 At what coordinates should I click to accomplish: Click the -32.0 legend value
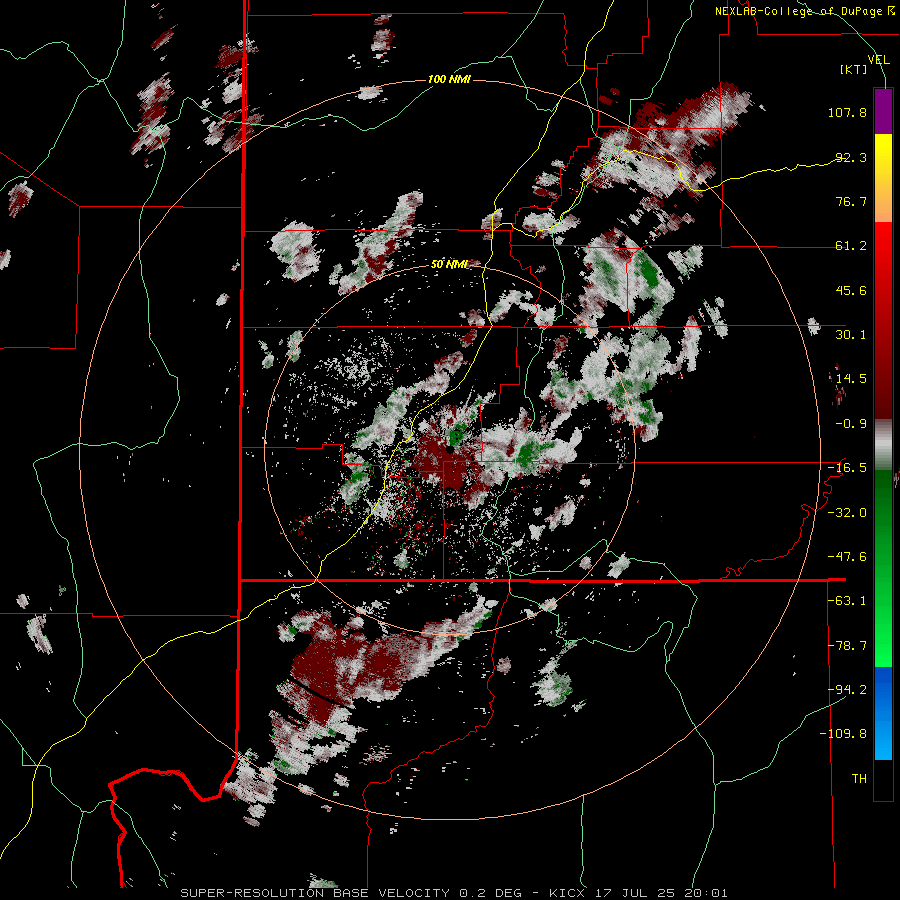(x=847, y=513)
